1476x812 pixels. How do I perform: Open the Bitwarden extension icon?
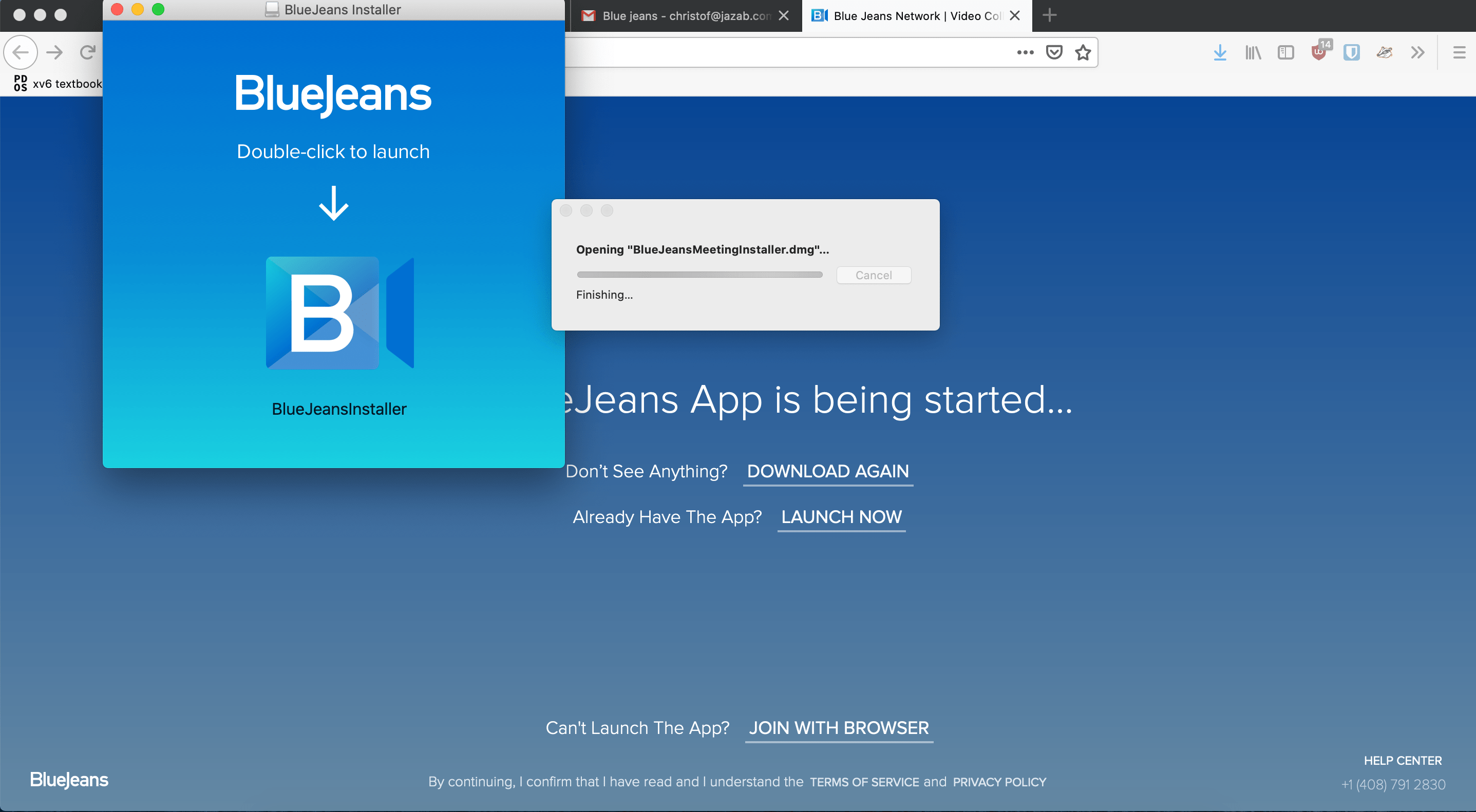(1351, 53)
